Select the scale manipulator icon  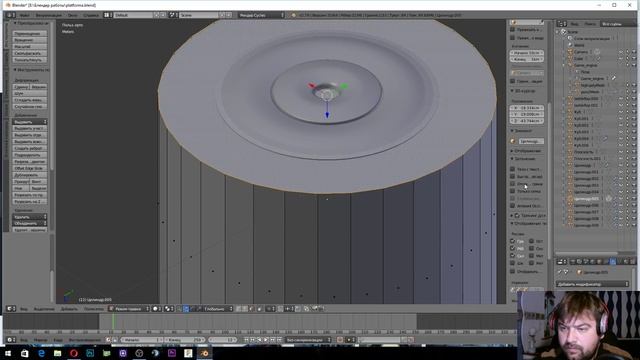click(x=199, y=309)
